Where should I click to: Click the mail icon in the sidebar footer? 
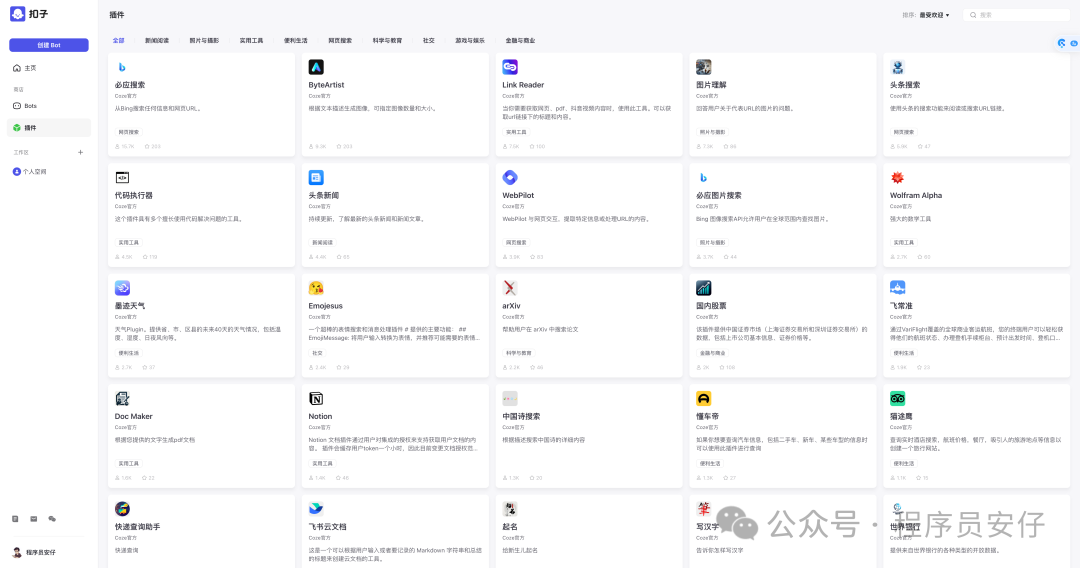(33, 519)
